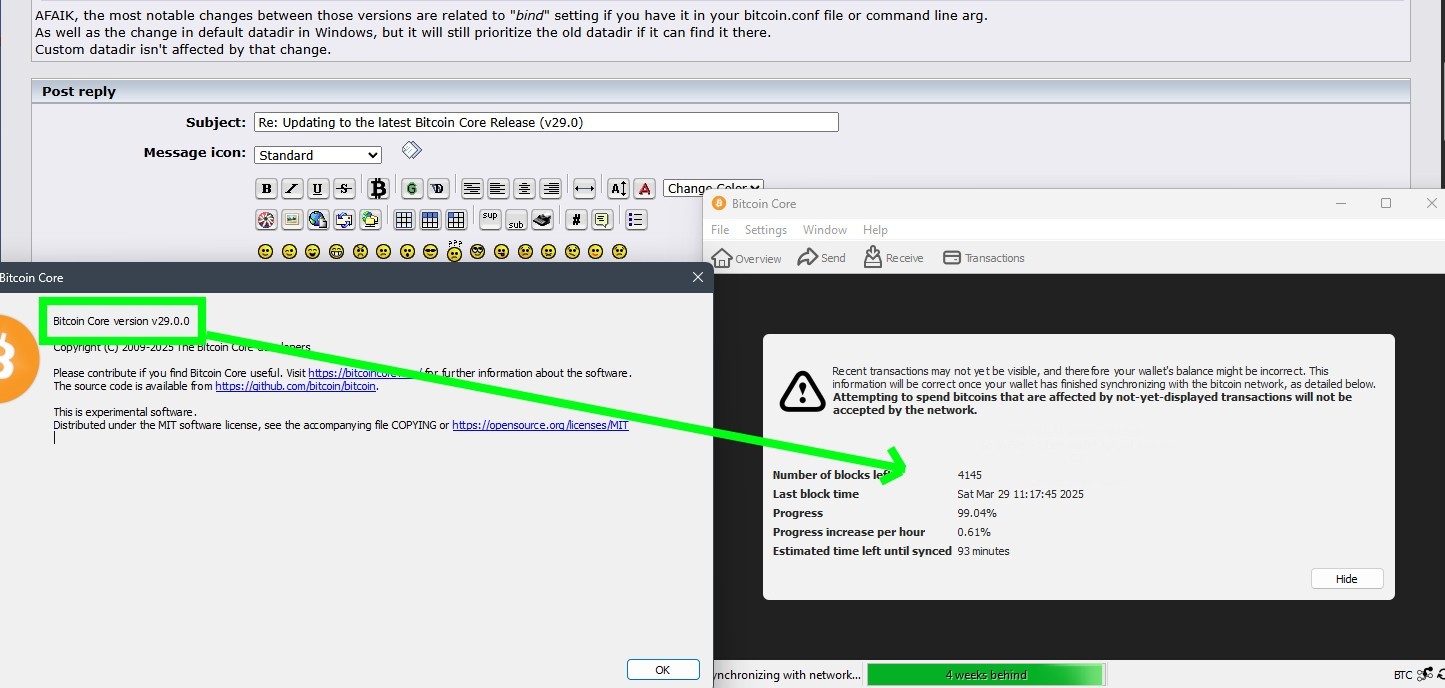The image size is (1445, 688).
Task: Switch to the Send tab
Action: (x=821, y=258)
